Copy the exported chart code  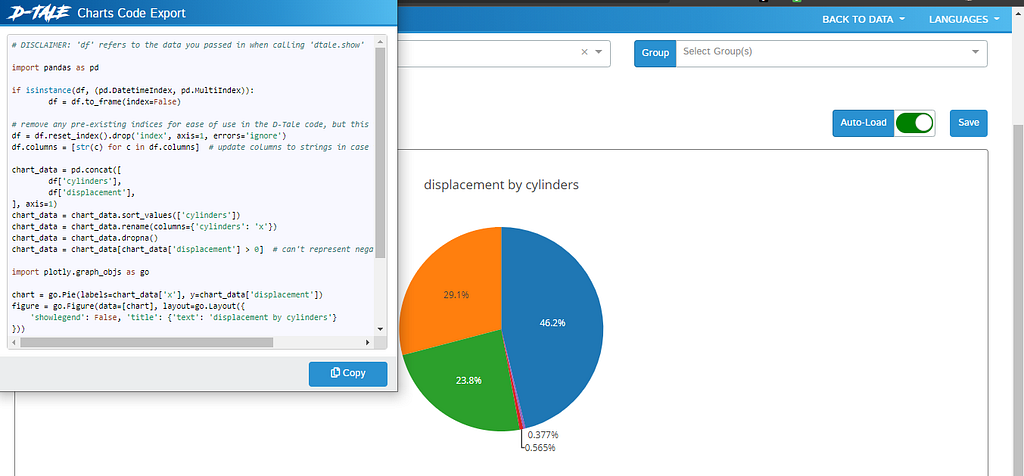coord(348,373)
